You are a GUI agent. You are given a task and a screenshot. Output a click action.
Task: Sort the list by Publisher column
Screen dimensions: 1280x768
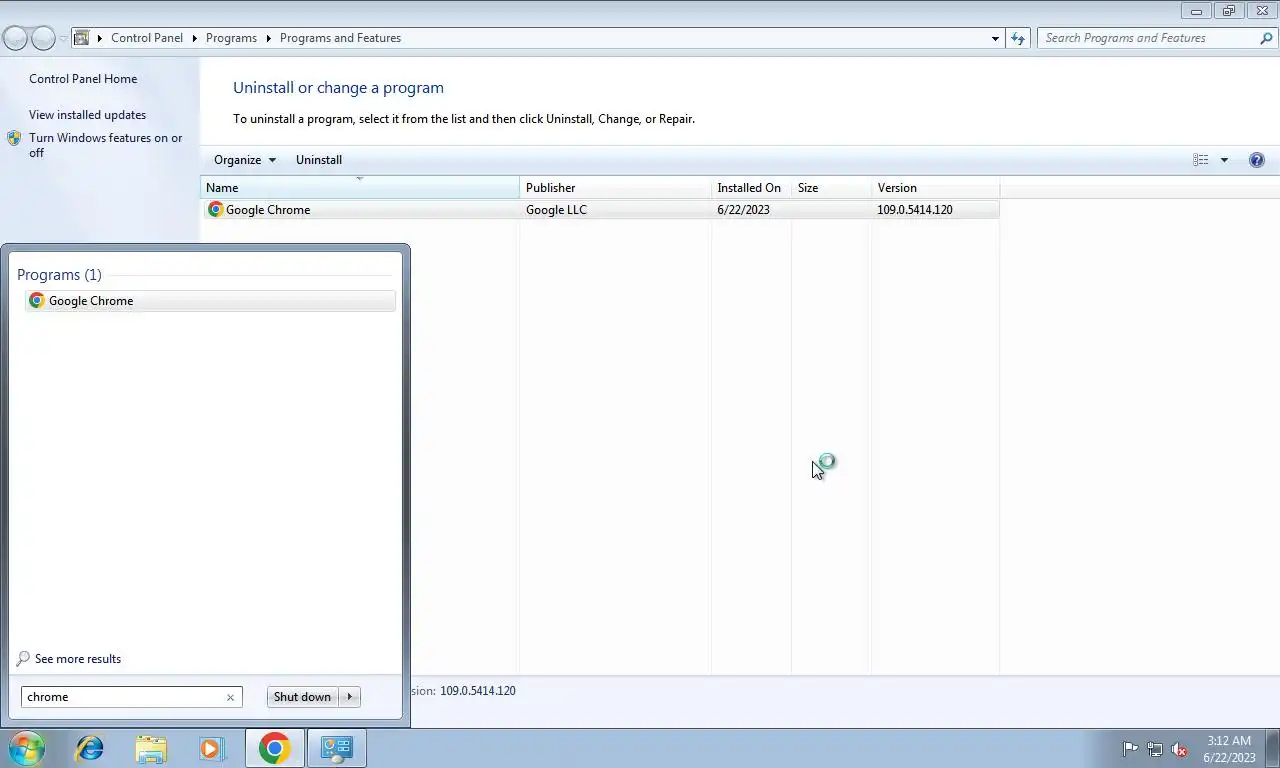[615, 188]
